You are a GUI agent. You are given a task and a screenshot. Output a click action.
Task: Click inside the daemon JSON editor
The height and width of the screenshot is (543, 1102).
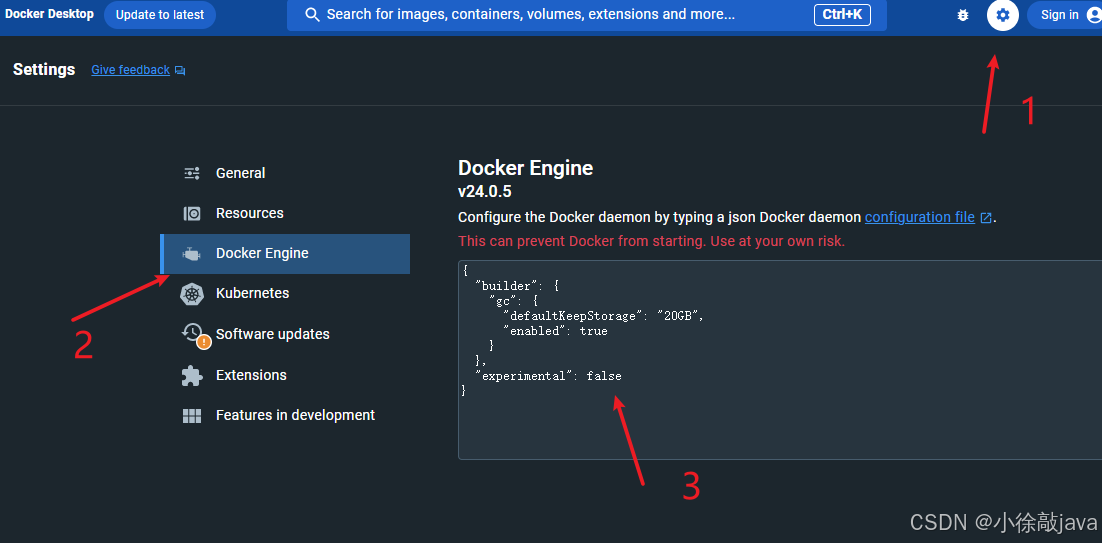pos(780,360)
